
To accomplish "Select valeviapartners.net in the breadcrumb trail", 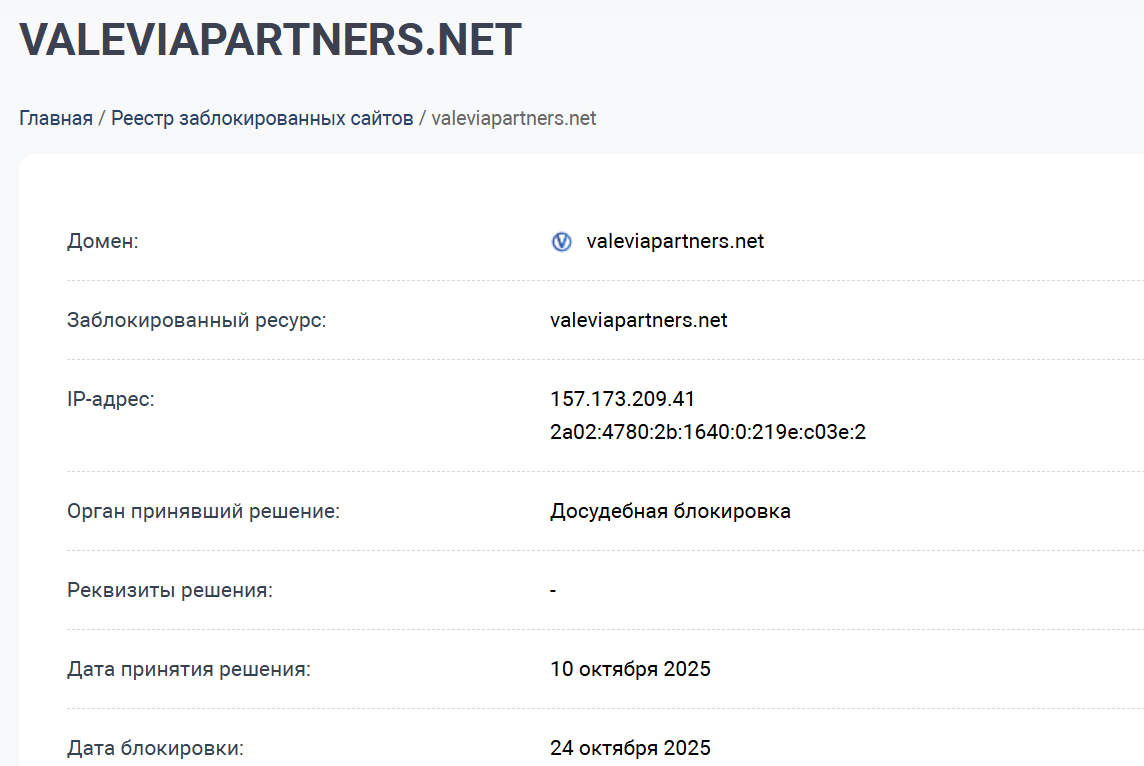I will [513, 117].
